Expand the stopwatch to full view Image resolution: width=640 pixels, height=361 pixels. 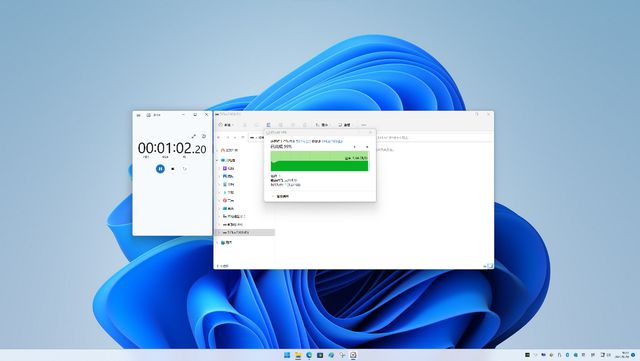pyautogui.click(x=194, y=136)
